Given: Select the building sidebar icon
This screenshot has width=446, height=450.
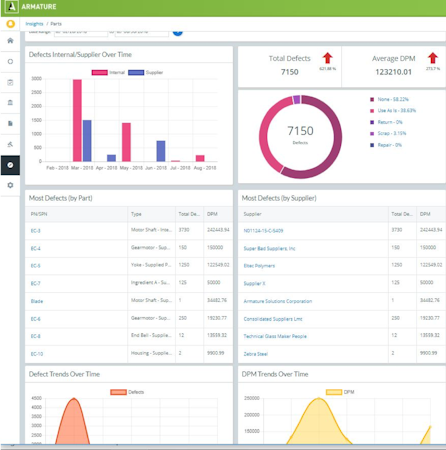Looking at the screenshot, I should 10,103.
